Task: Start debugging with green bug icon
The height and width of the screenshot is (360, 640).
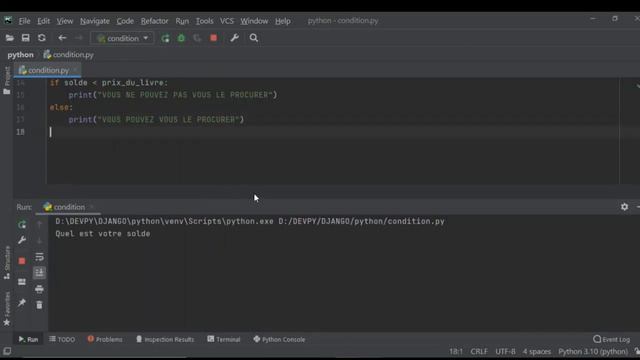Action: tap(181, 38)
